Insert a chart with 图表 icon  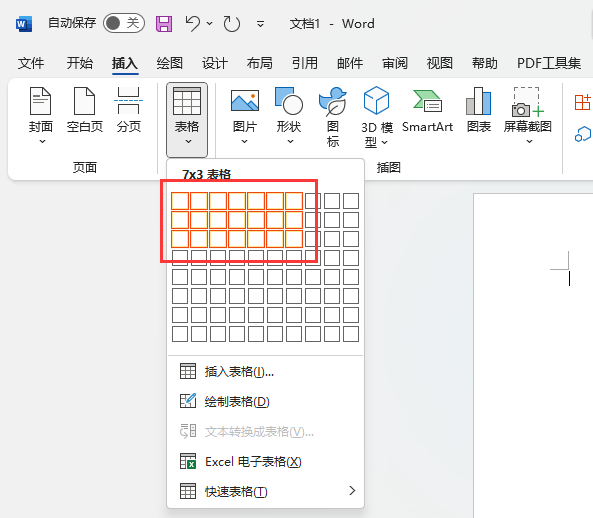(x=478, y=110)
